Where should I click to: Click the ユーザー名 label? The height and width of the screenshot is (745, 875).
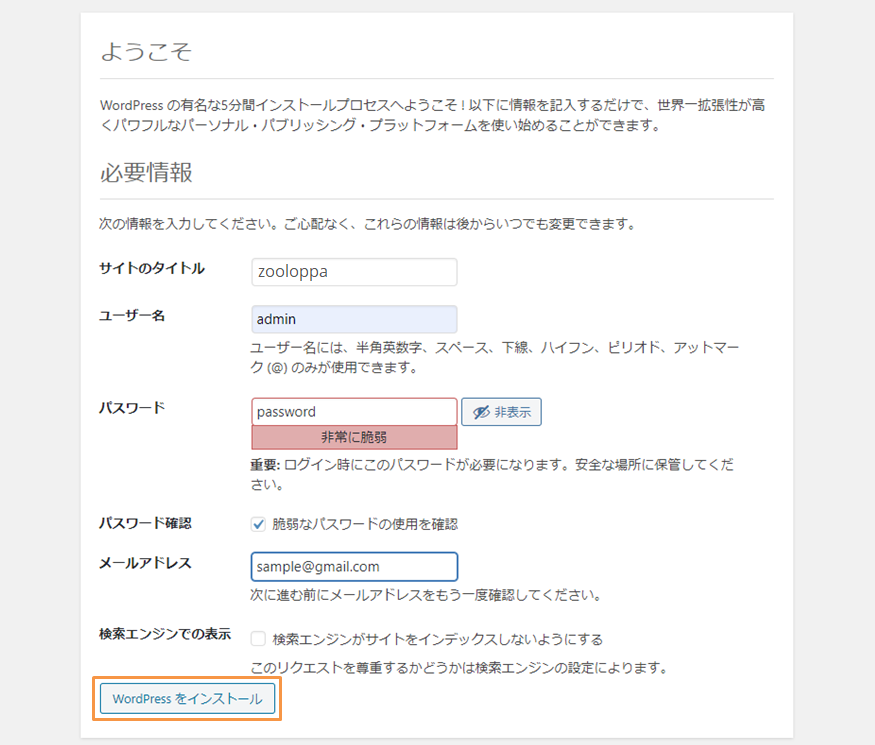click(132, 316)
